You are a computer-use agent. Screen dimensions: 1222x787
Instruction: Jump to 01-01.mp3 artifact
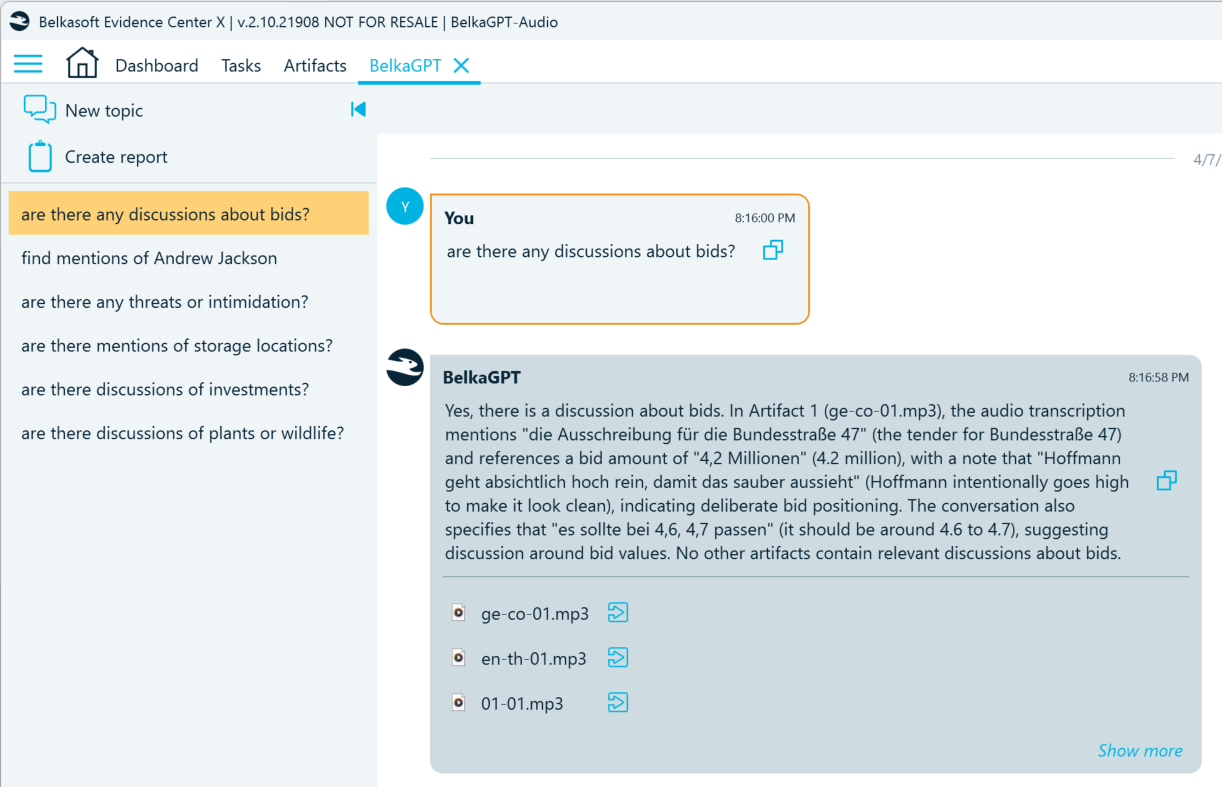coord(618,703)
